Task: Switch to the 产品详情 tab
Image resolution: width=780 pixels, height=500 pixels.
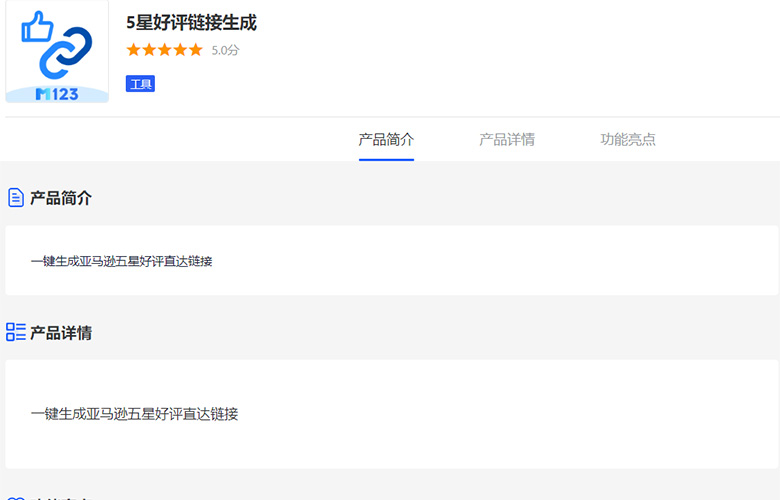Action: click(x=507, y=139)
